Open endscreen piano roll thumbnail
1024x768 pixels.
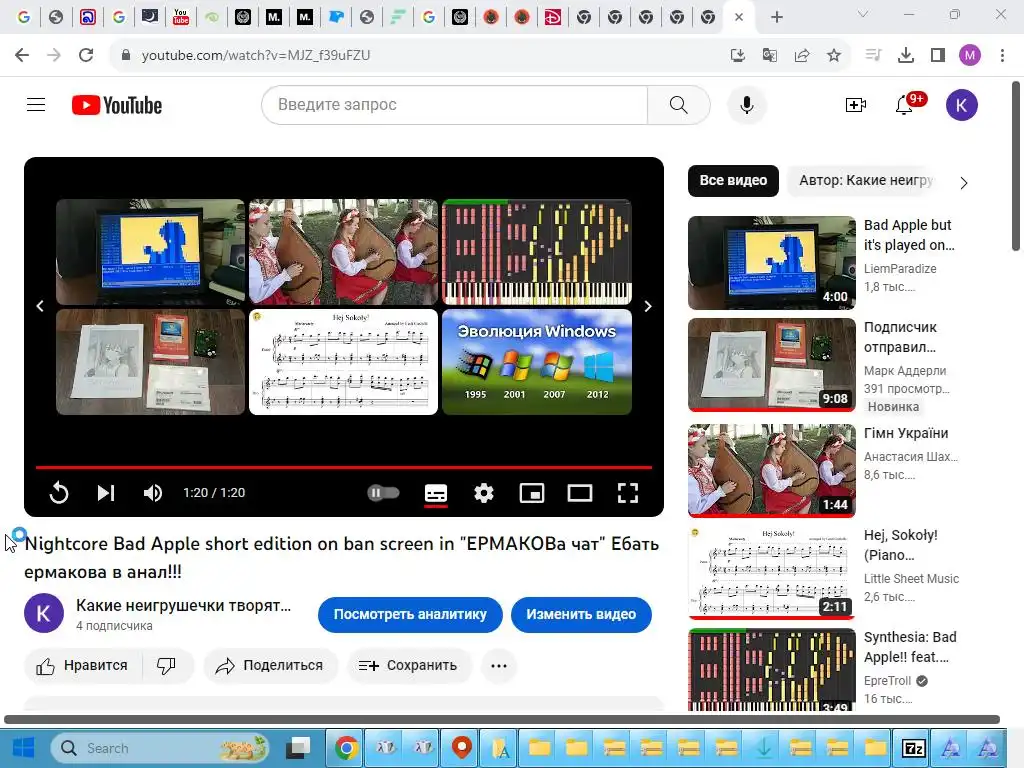click(x=537, y=252)
